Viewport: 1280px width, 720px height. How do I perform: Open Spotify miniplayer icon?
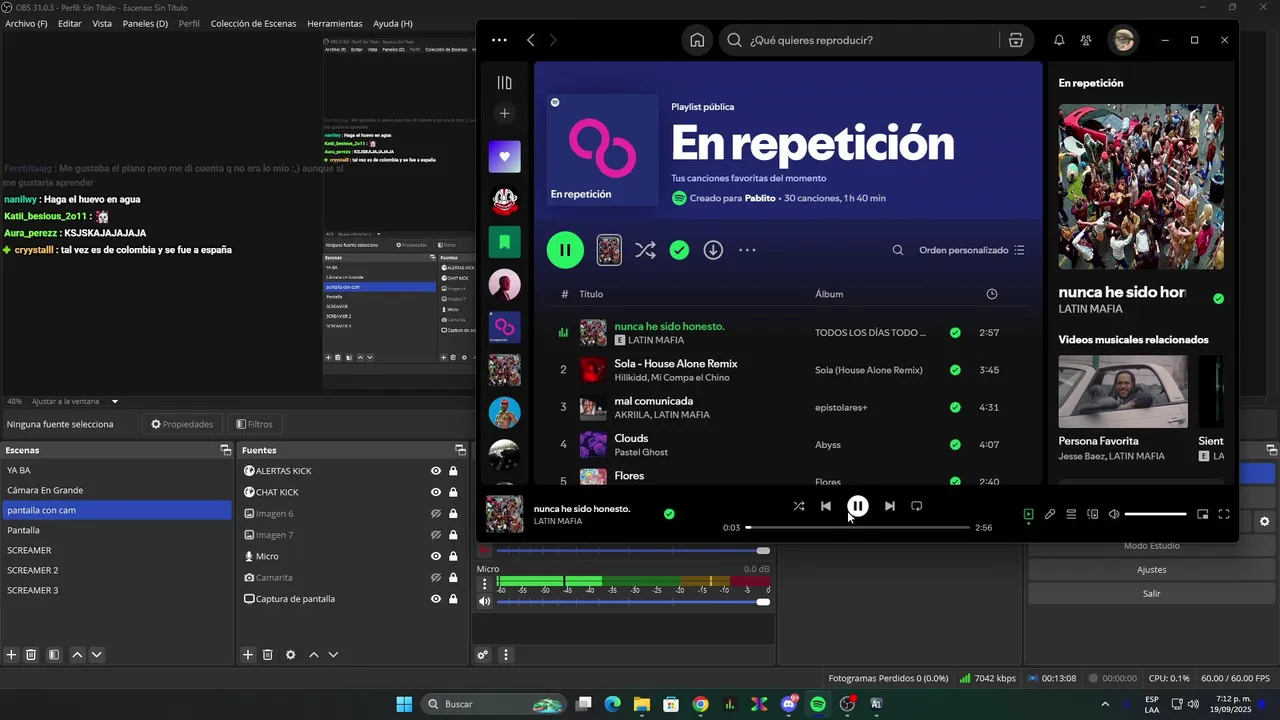coord(1203,514)
